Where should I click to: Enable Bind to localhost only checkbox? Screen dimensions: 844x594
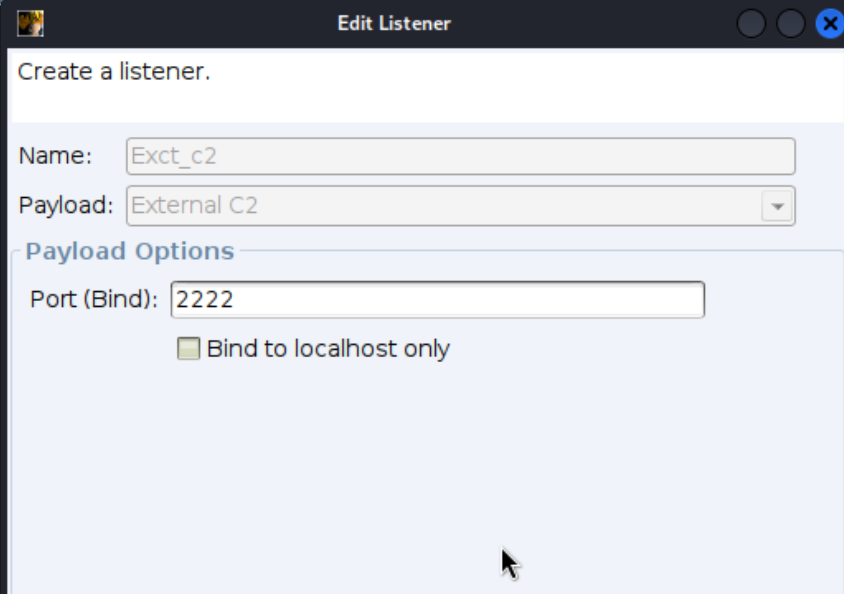point(188,348)
